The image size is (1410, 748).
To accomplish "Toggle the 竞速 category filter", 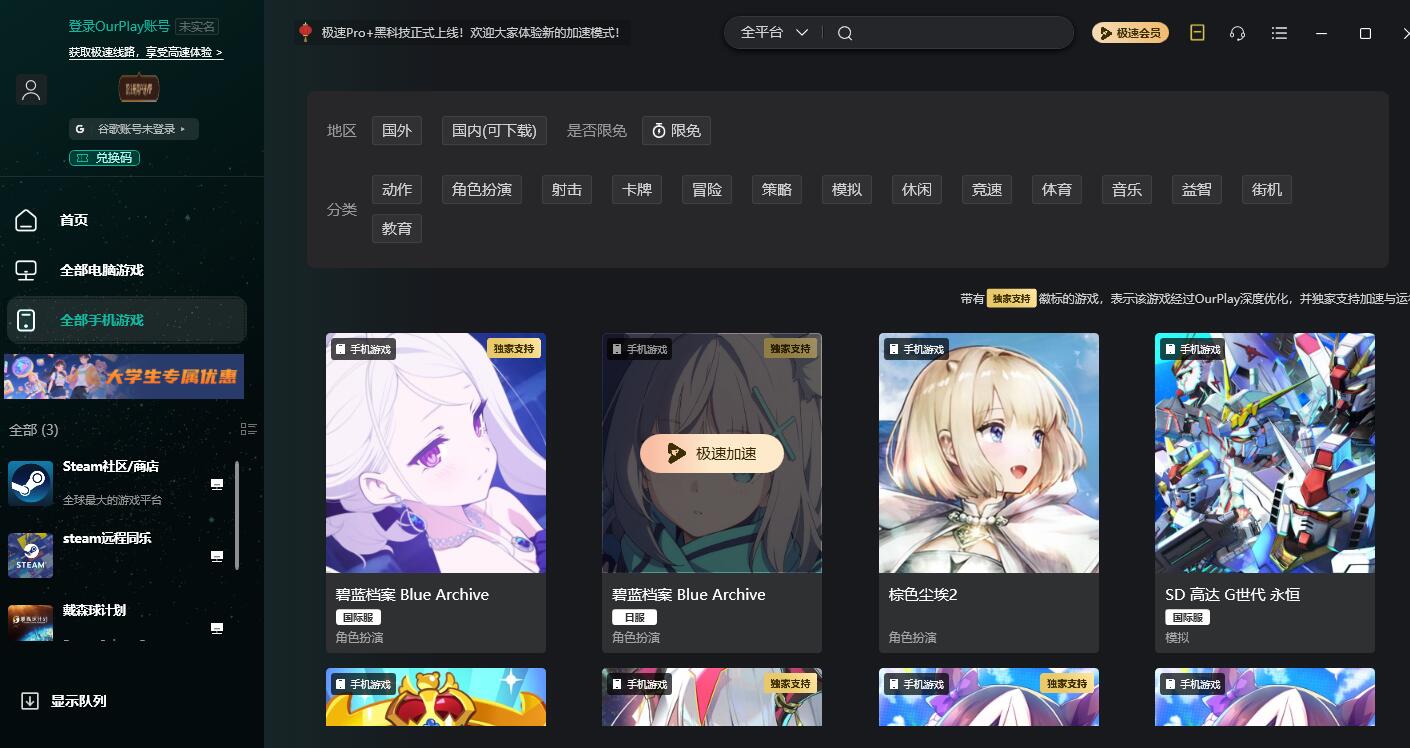I will coord(987,189).
